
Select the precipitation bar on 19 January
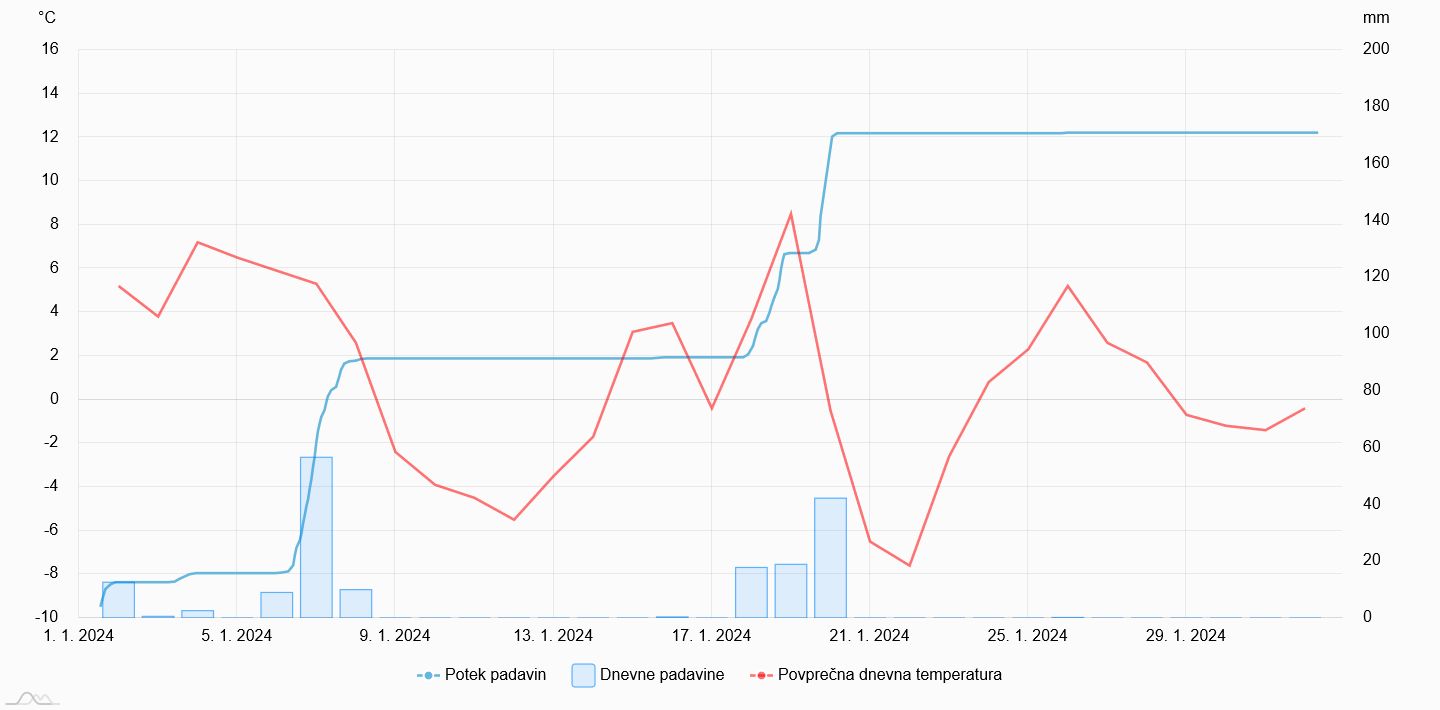[790, 591]
